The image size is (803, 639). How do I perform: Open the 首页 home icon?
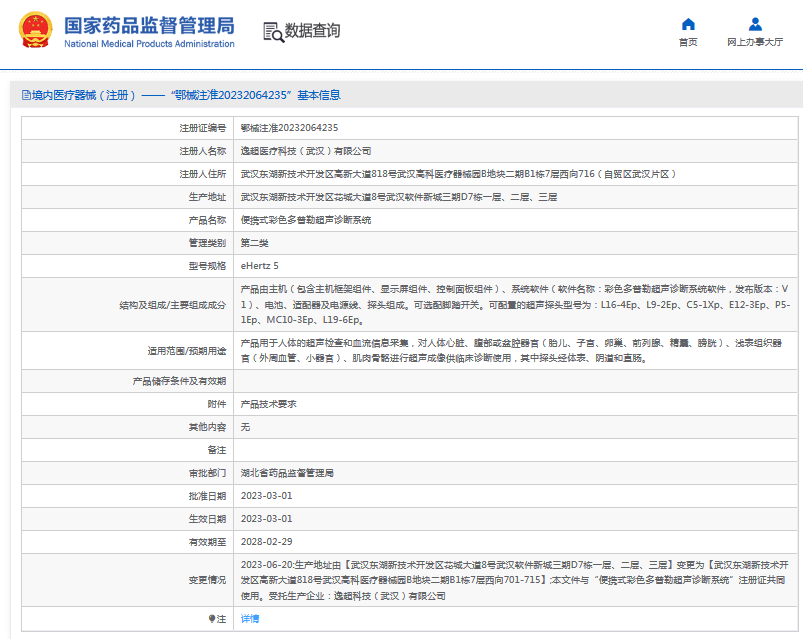(688, 24)
